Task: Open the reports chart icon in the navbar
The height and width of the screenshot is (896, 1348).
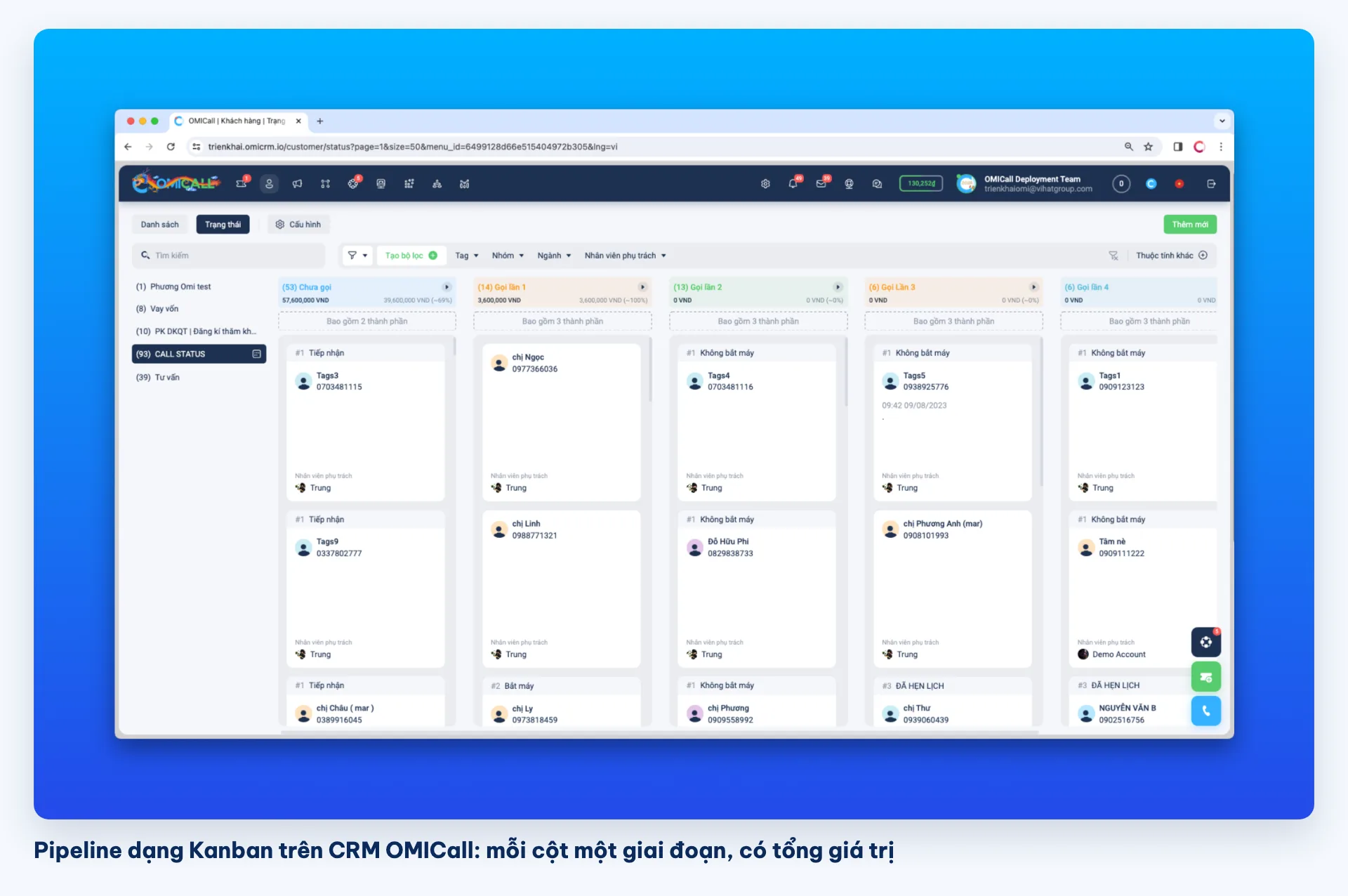Action: point(464,184)
